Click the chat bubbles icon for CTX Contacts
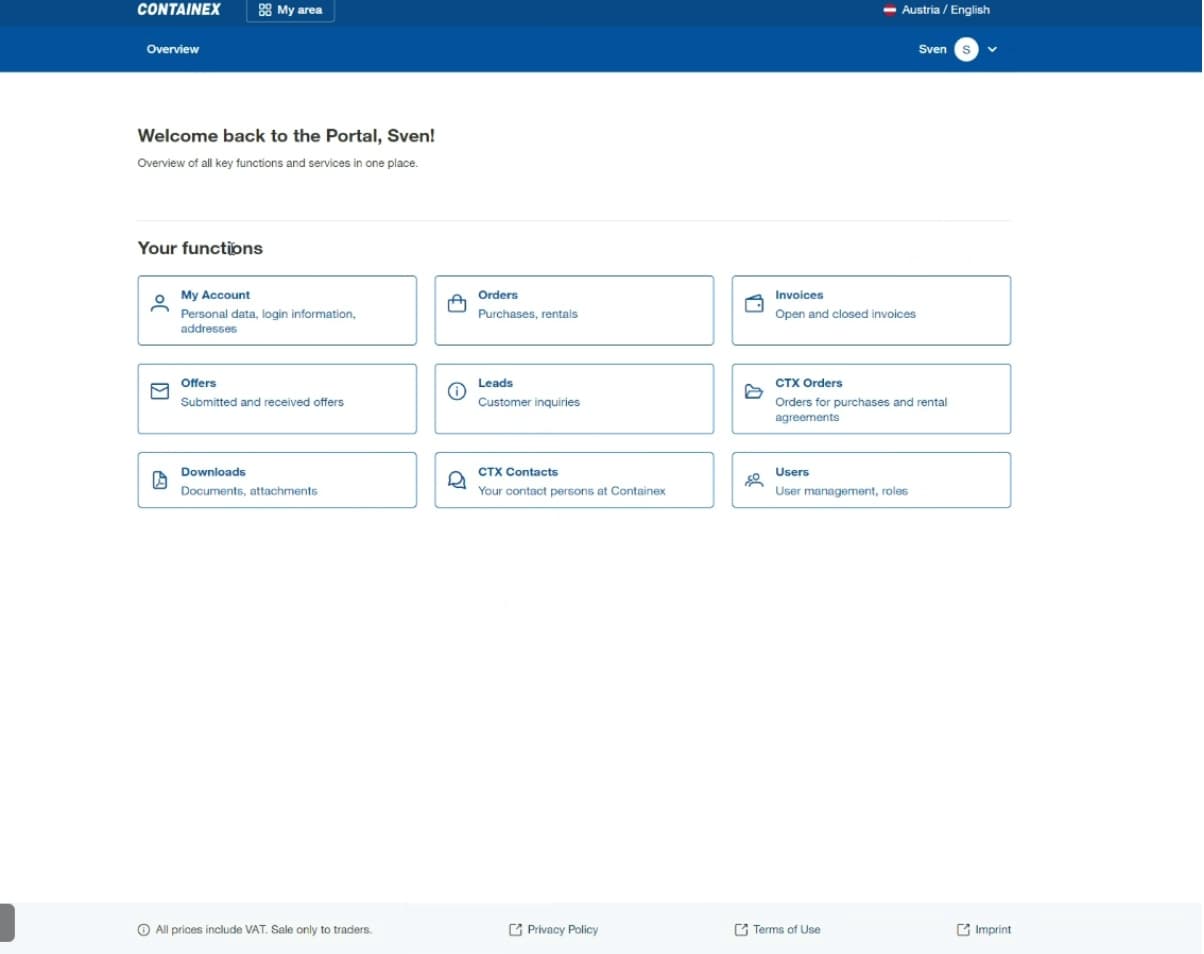The height and width of the screenshot is (954, 1204). point(456,480)
